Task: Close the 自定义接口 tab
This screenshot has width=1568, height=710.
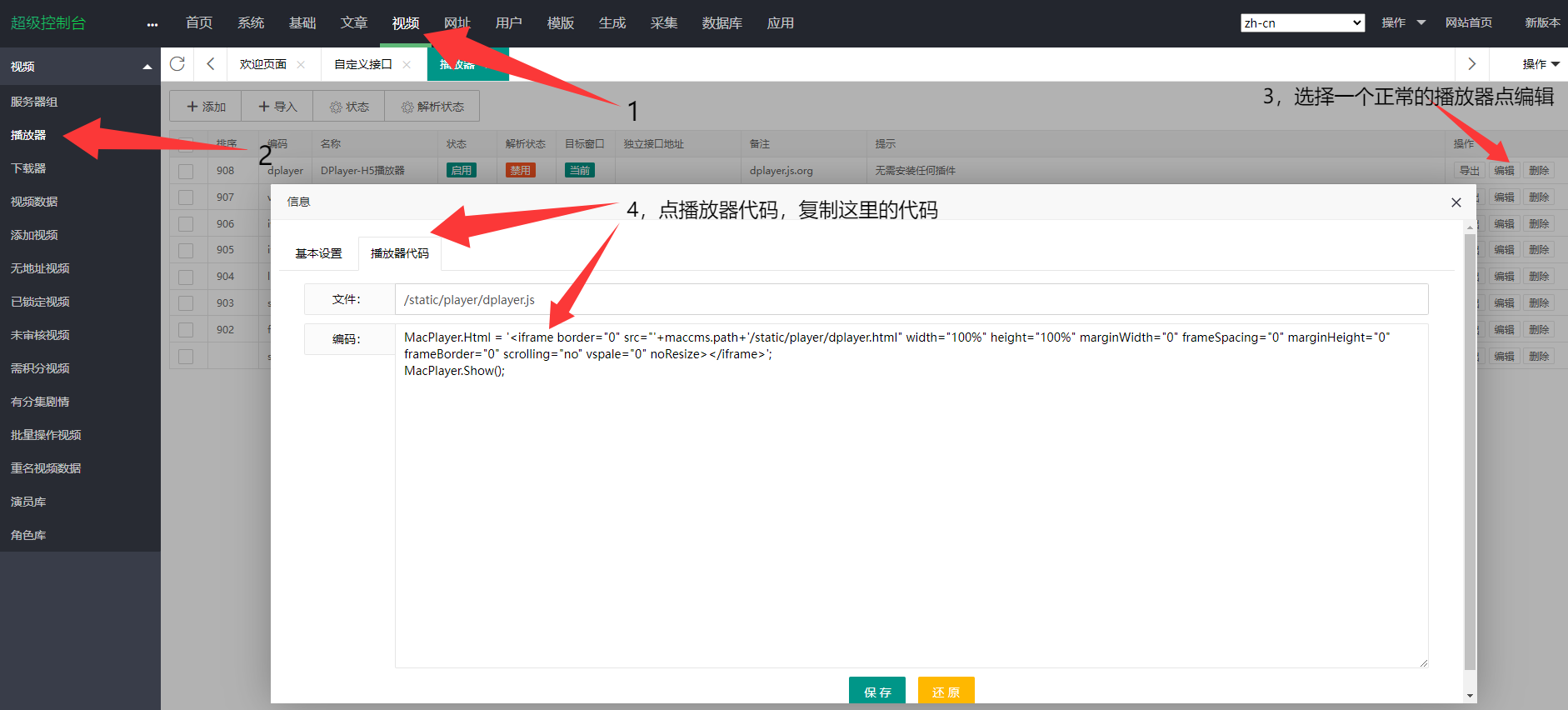Action: [407, 65]
